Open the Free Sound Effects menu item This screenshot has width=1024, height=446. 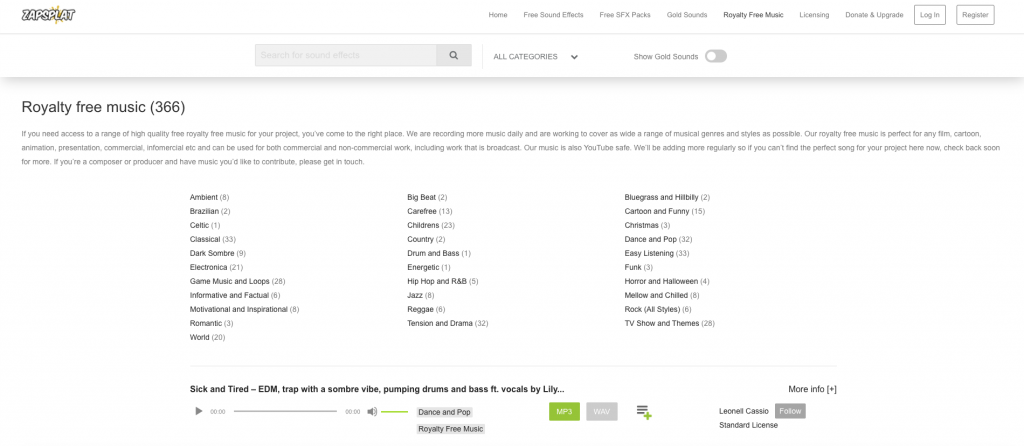[x=553, y=15]
